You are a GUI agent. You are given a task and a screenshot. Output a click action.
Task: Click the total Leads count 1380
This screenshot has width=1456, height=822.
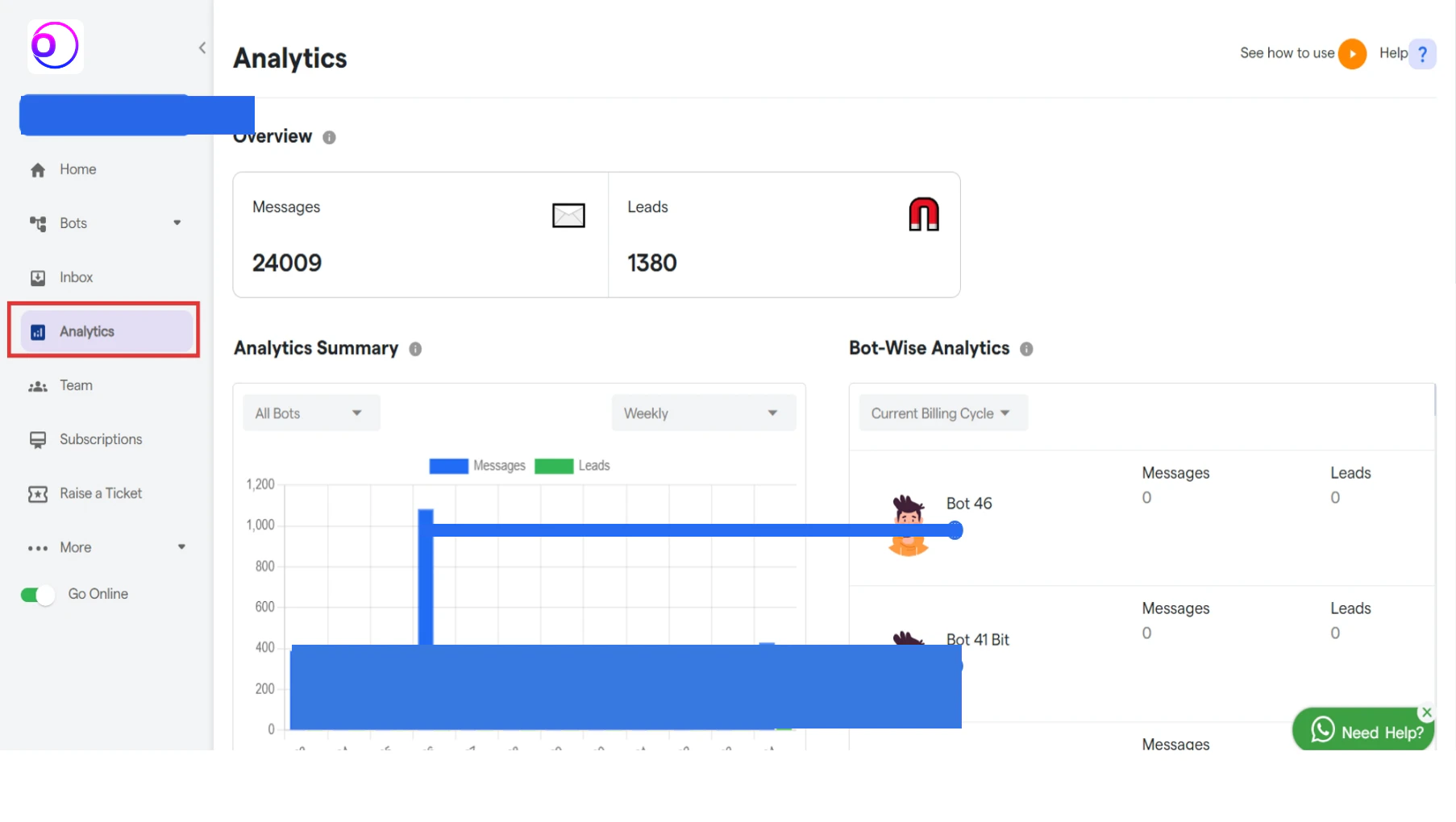coord(652,264)
